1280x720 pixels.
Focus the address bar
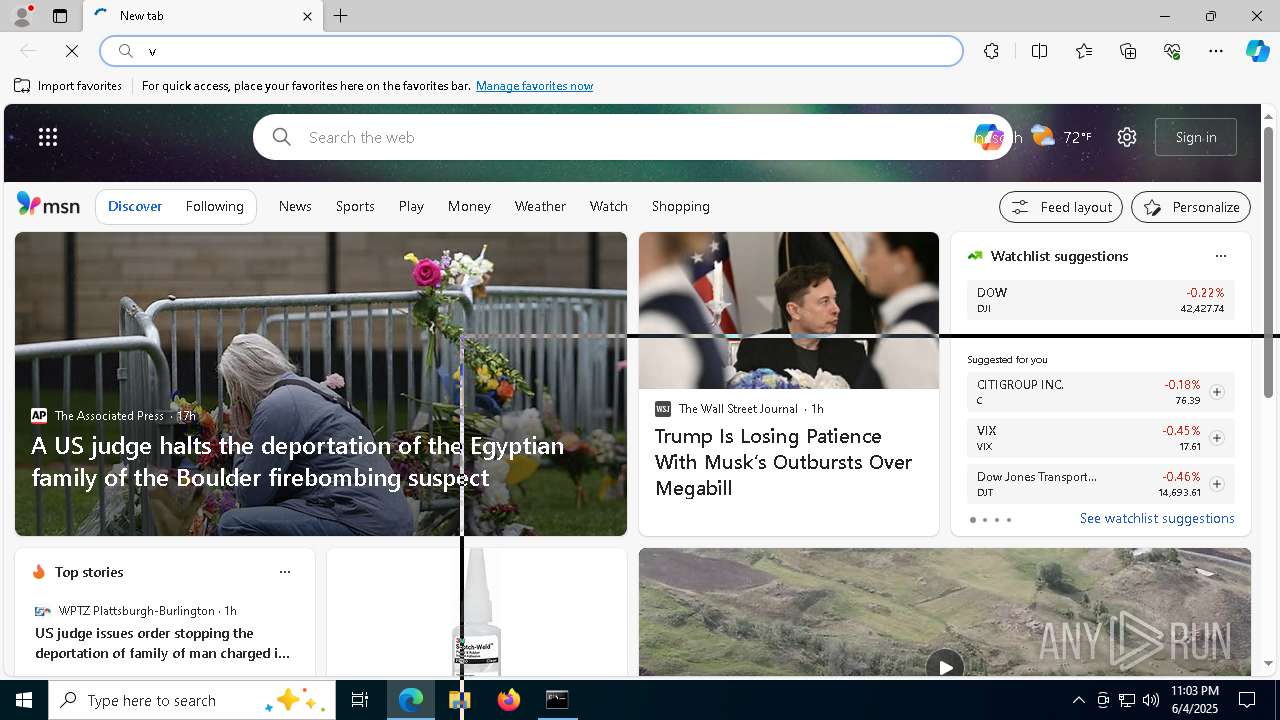pyautogui.click(x=531, y=51)
